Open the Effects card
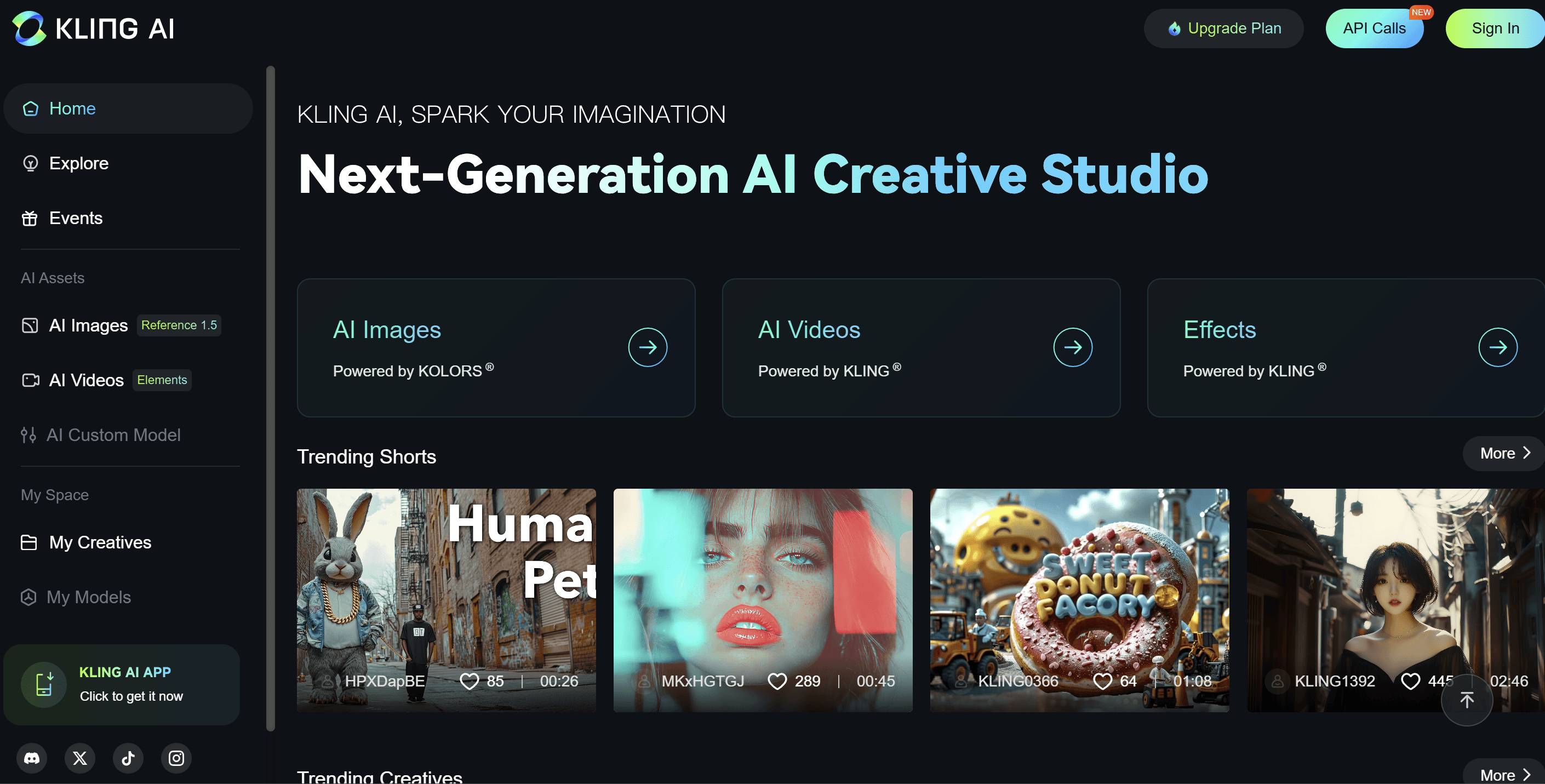This screenshot has height=784, width=1545. click(x=1346, y=348)
